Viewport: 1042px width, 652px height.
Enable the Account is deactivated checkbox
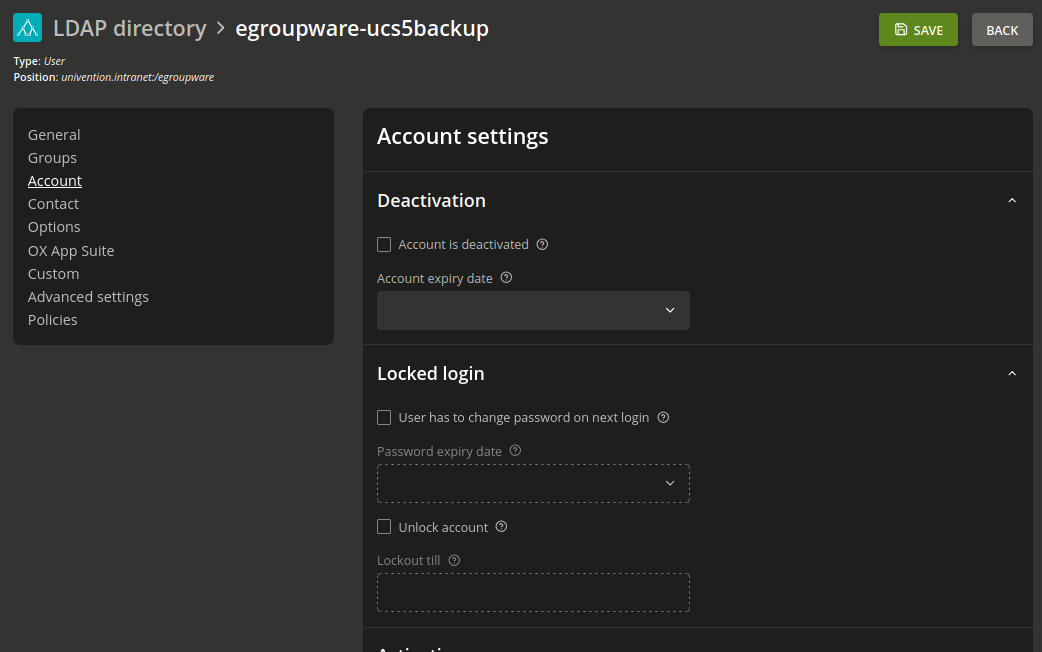[x=384, y=244]
